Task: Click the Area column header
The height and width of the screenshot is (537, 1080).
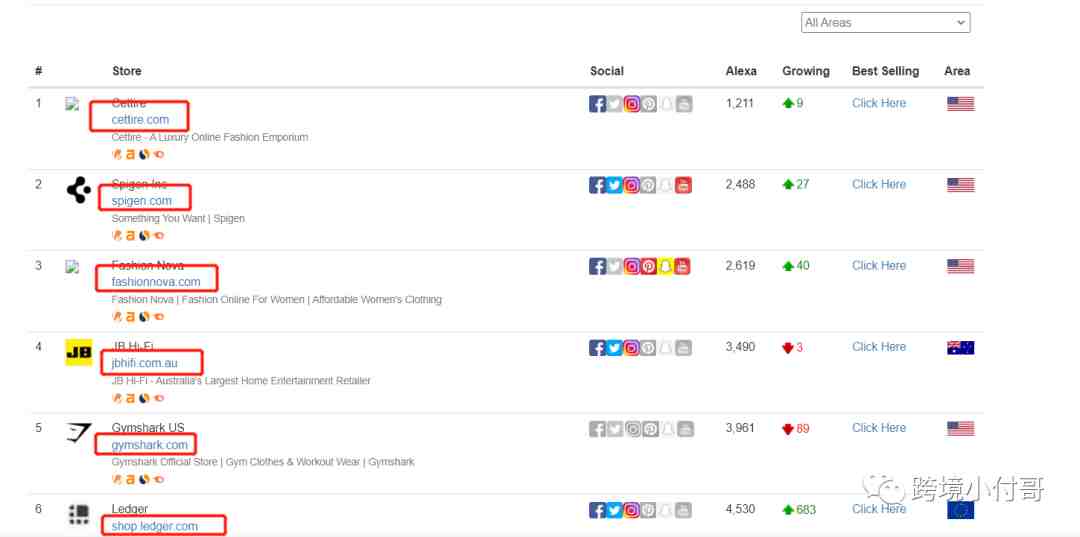Action: coord(957,71)
